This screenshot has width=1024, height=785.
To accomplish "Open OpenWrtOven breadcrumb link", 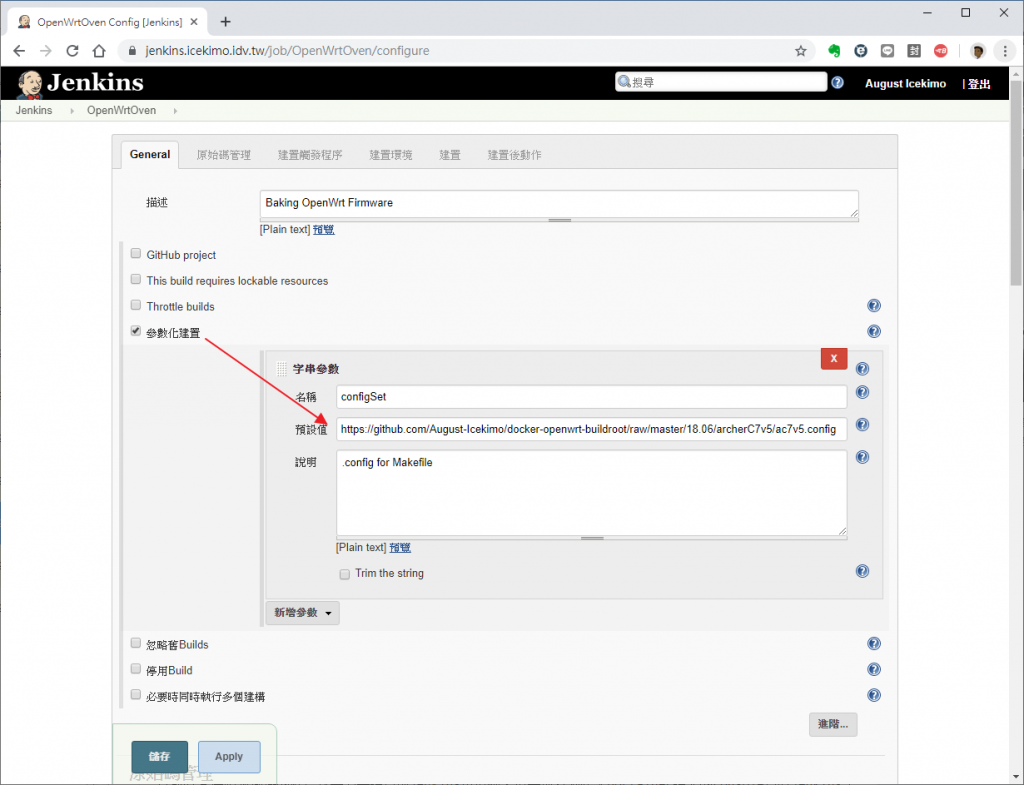I will (121, 110).
